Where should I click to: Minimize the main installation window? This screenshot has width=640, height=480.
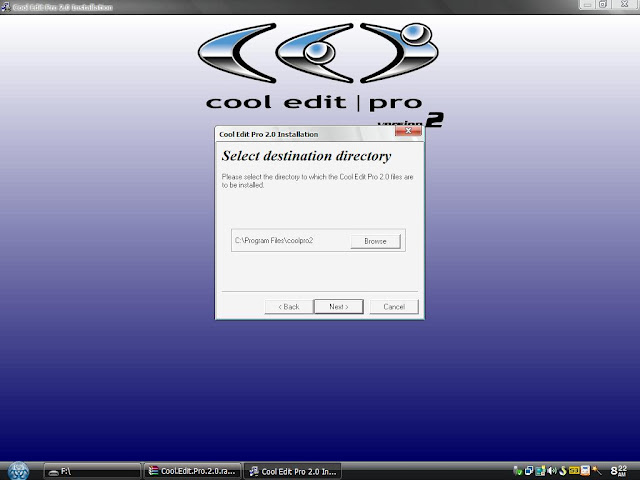pos(587,5)
